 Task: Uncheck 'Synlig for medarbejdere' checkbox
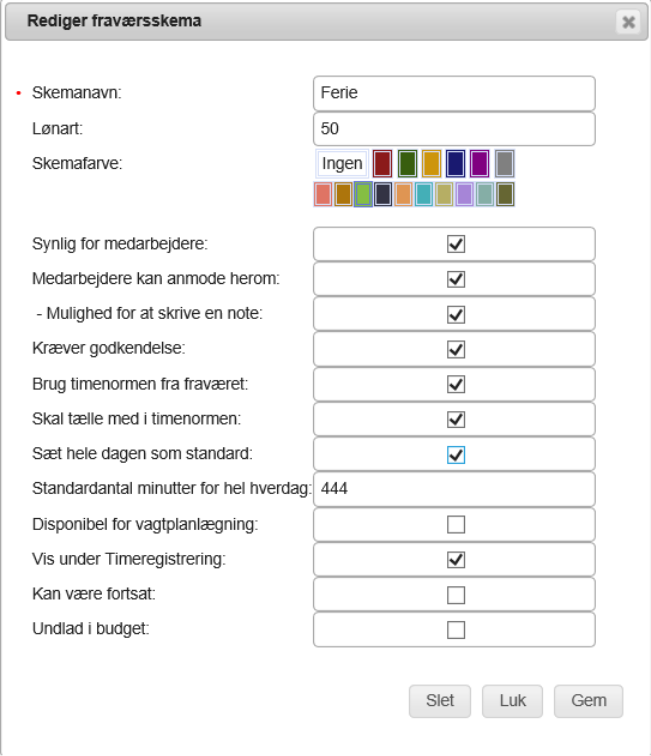(x=456, y=244)
